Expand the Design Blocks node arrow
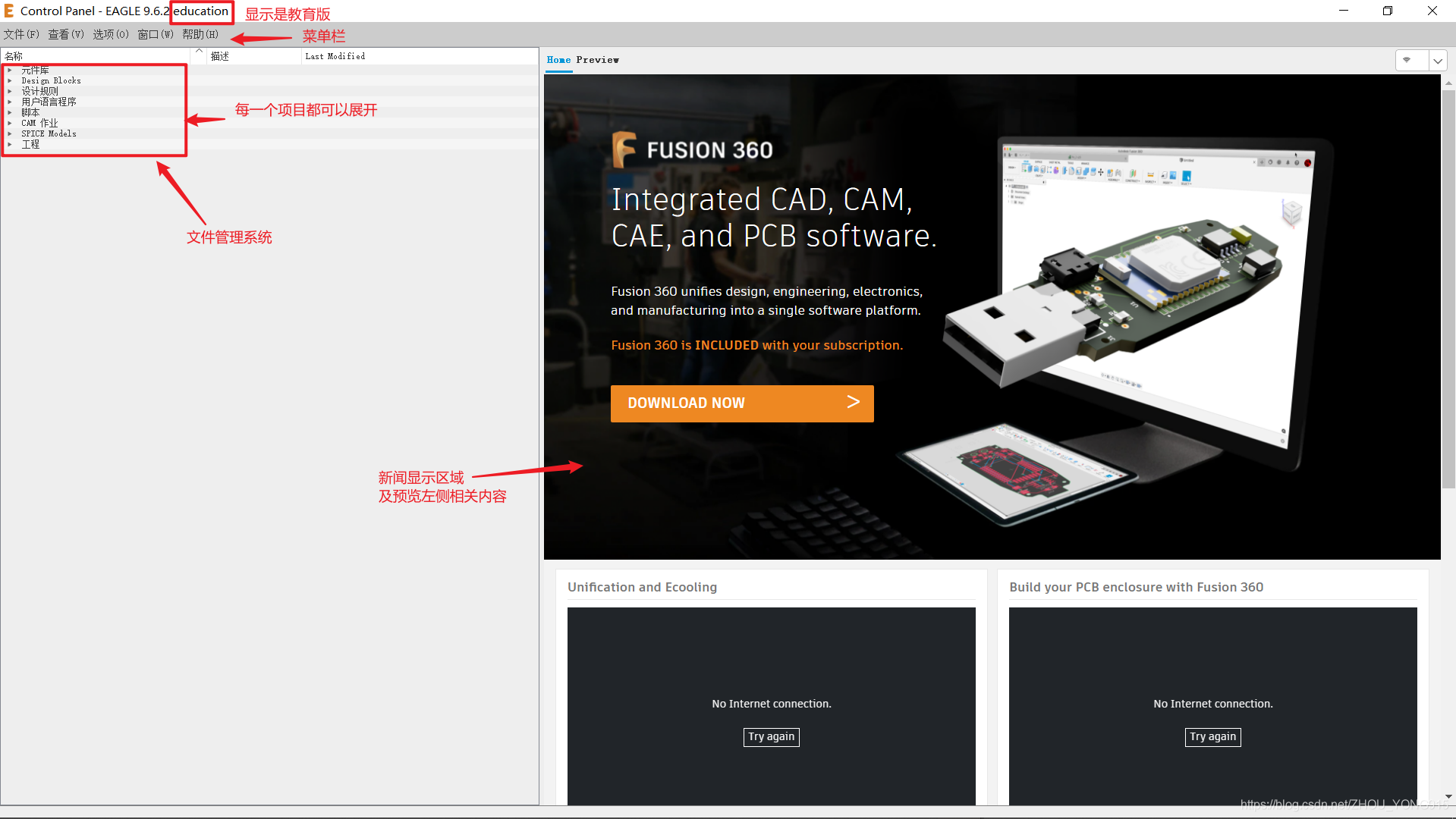Image resolution: width=1456 pixels, height=819 pixels. pyautogui.click(x=10, y=80)
